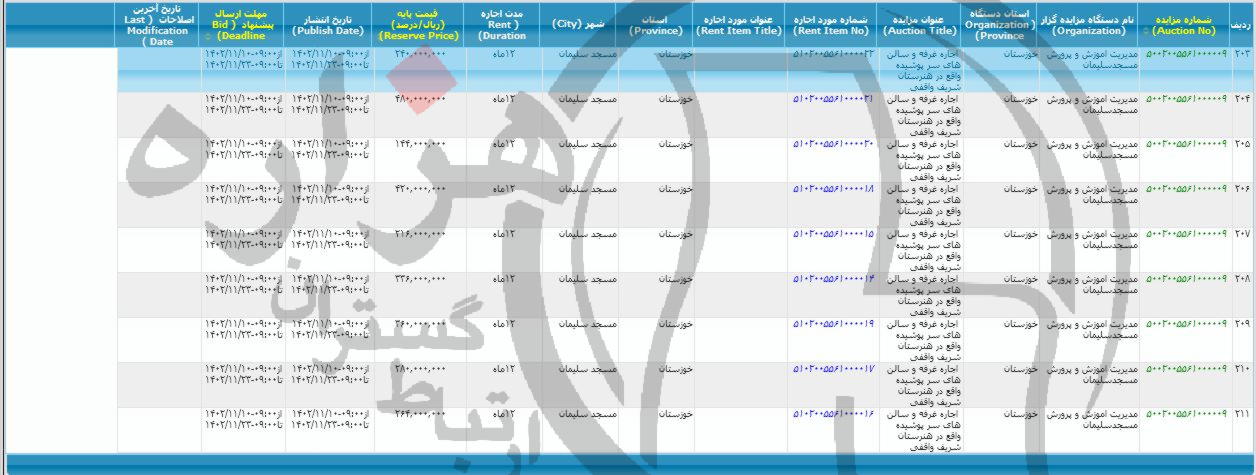Open rent item link in row 207
The width and height of the screenshot is (1256, 475).
pyautogui.click(x=833, y=234)
